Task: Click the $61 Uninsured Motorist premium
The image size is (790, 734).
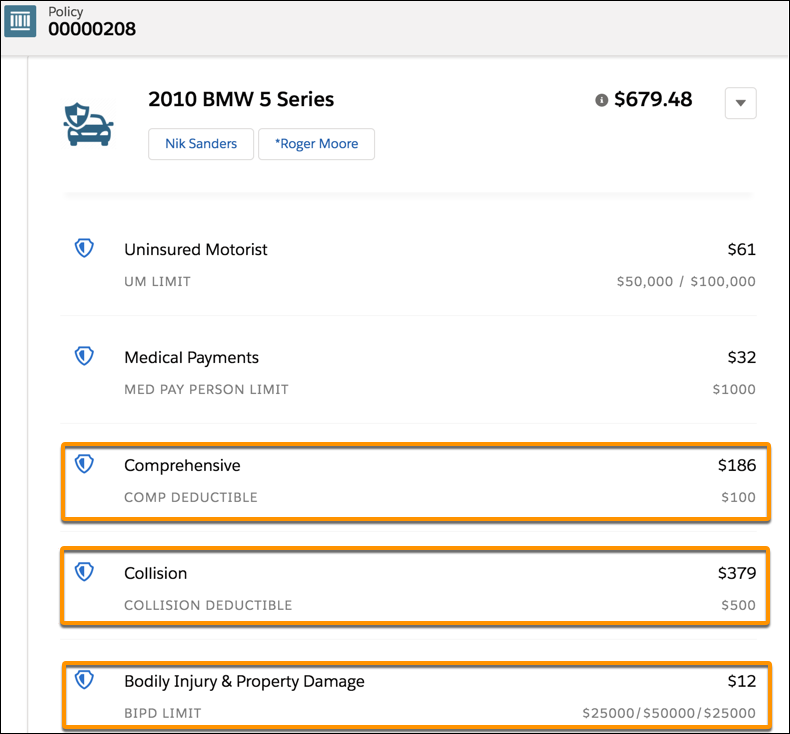Action: 742,249
